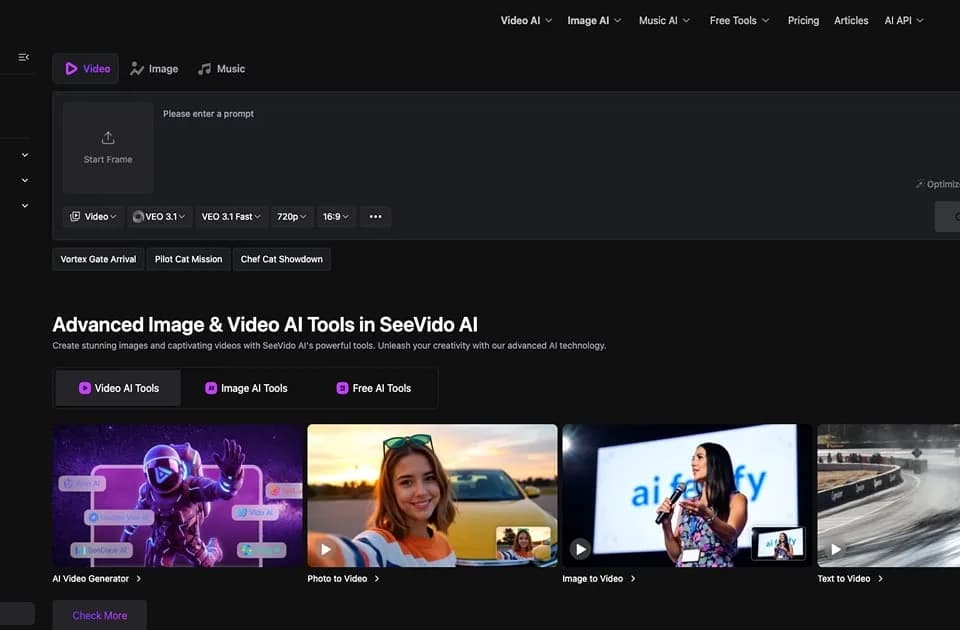This screenshot has width=960, height=630.
Task: Switch to the Image tab
Action: point(154,69)
